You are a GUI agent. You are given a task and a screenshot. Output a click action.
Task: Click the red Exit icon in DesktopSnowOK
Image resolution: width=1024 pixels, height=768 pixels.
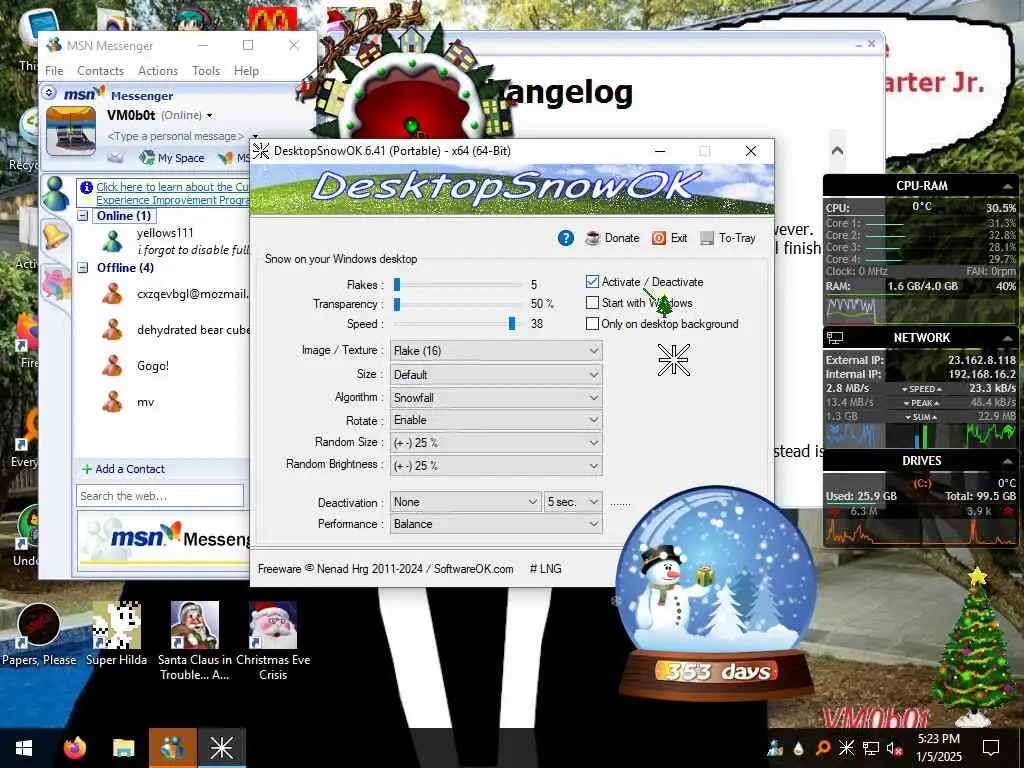[x=659, y=238]
